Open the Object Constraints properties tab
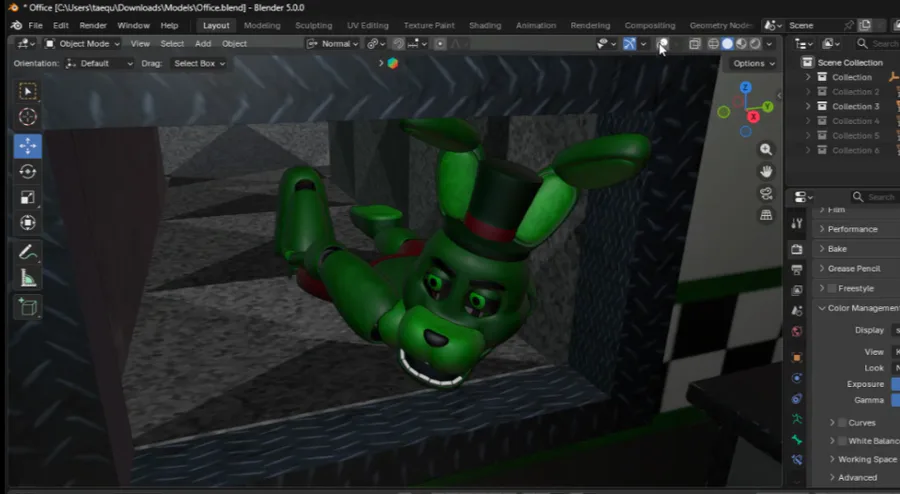 pos(797,399)
